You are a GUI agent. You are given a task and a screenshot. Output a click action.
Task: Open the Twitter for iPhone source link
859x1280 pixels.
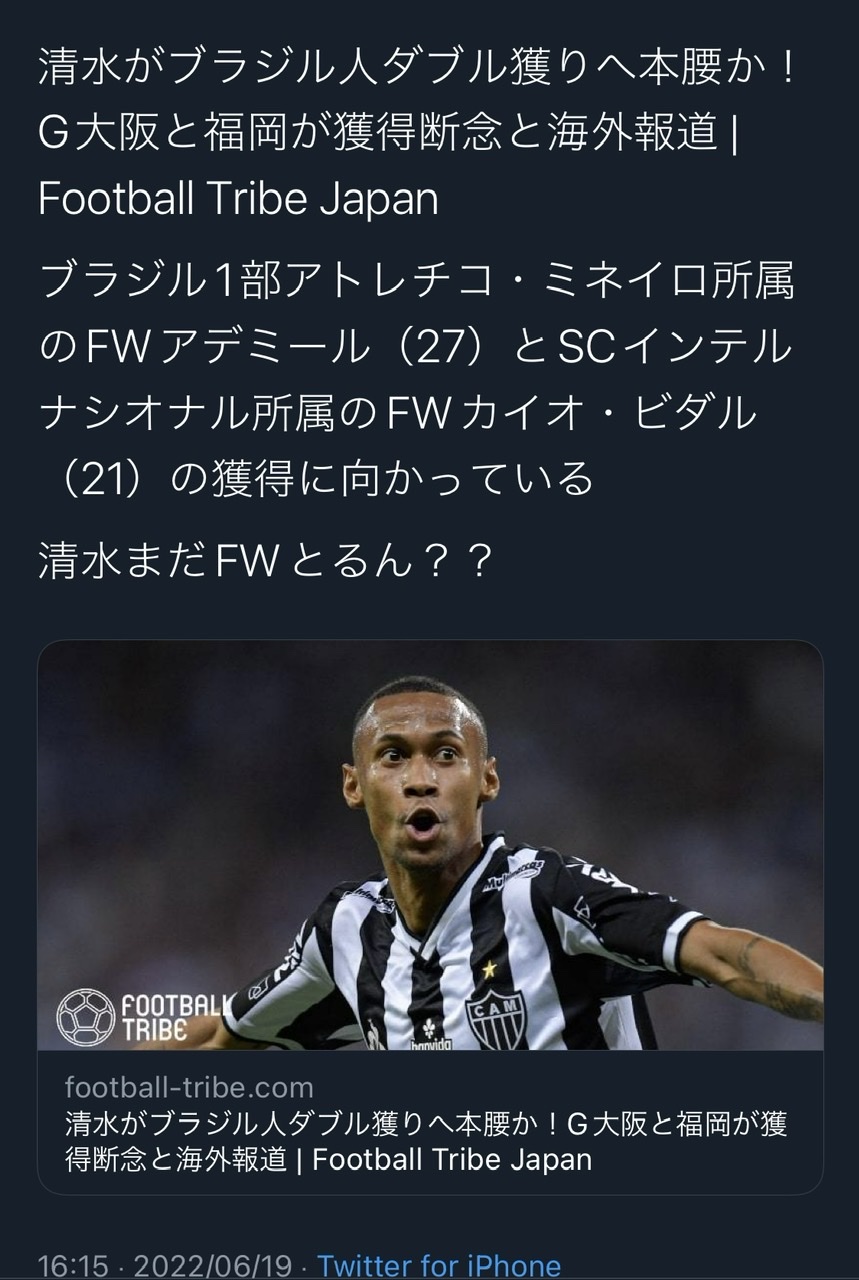pos(439,1266)
